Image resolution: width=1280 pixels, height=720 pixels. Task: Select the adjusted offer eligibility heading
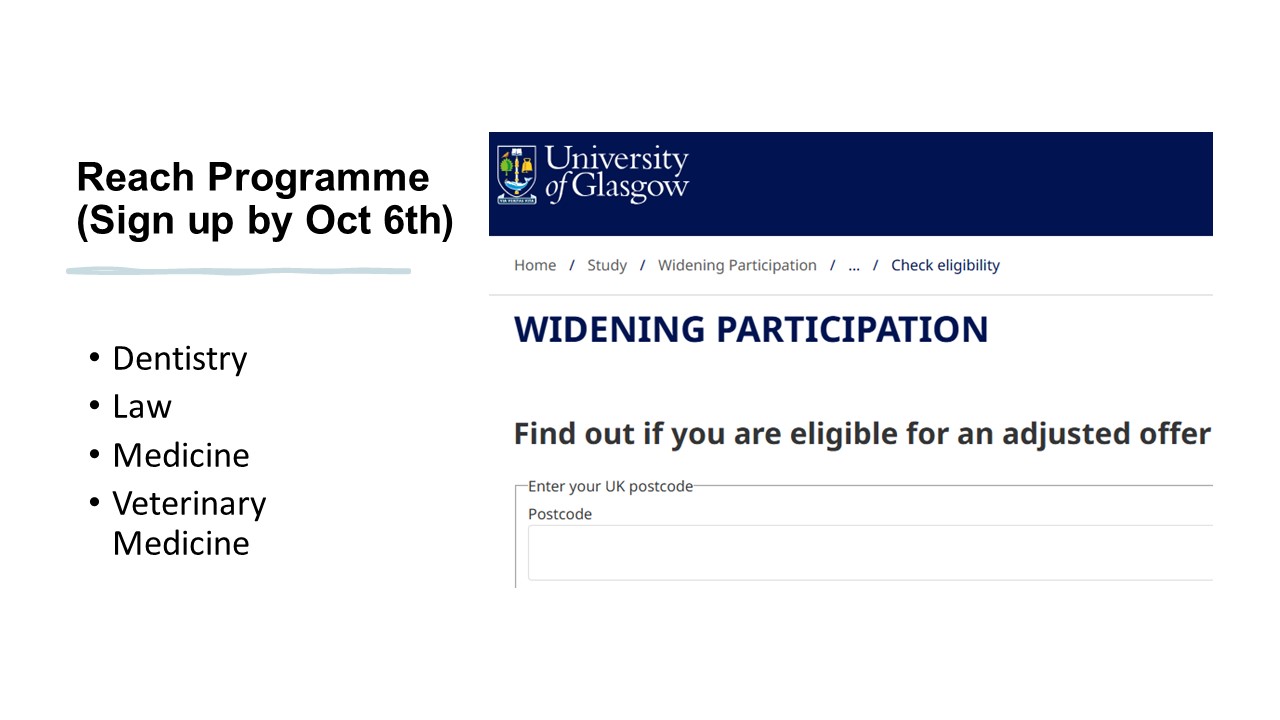(862, 434)
